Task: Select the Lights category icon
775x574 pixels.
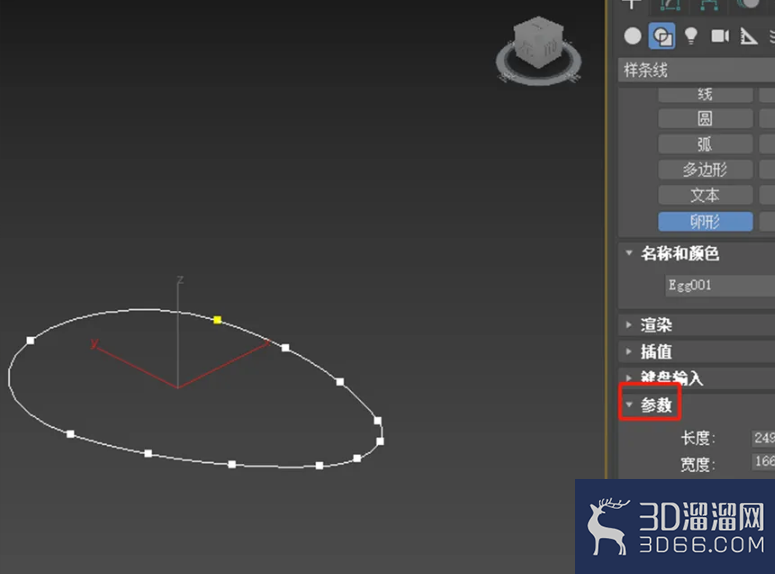Action: [x=690, y=36]
